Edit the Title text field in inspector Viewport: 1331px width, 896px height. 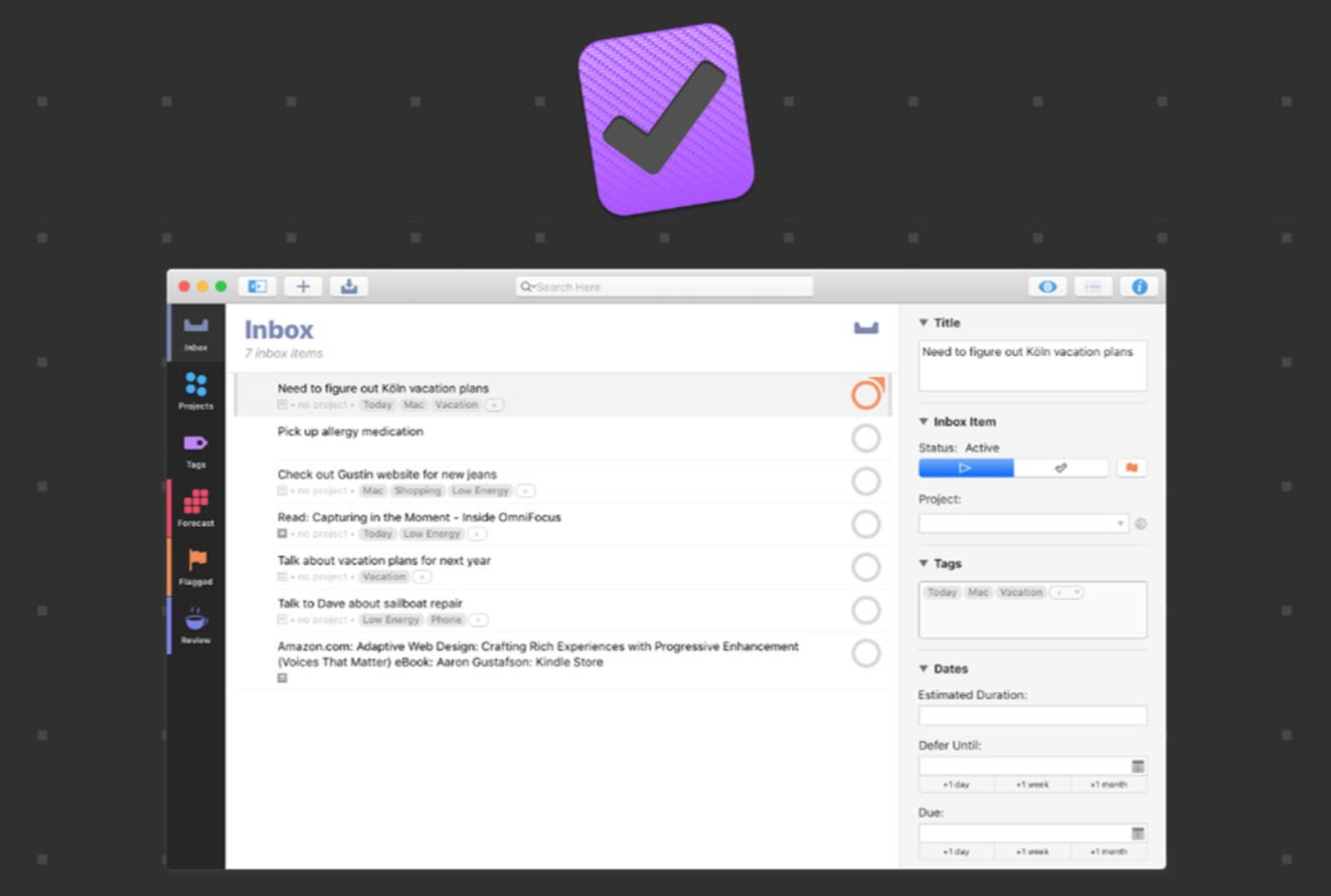pyautogui.click(x=1032, y=365)
